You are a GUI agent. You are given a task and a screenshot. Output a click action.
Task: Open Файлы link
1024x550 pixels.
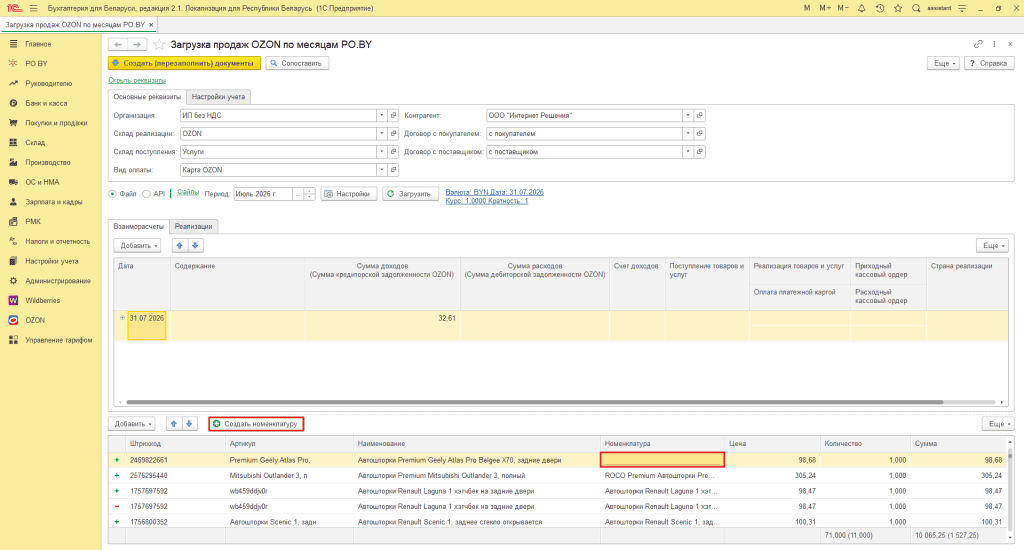click(187, 193)
